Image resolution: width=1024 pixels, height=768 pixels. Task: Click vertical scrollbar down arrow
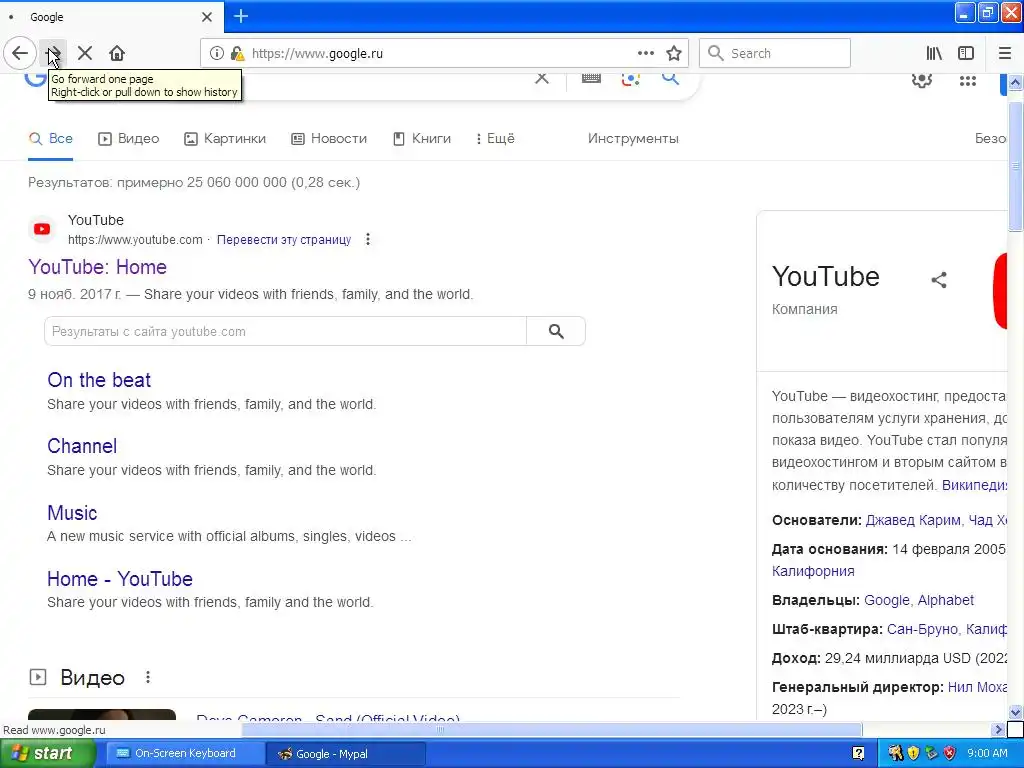[x=1015, y=712]
